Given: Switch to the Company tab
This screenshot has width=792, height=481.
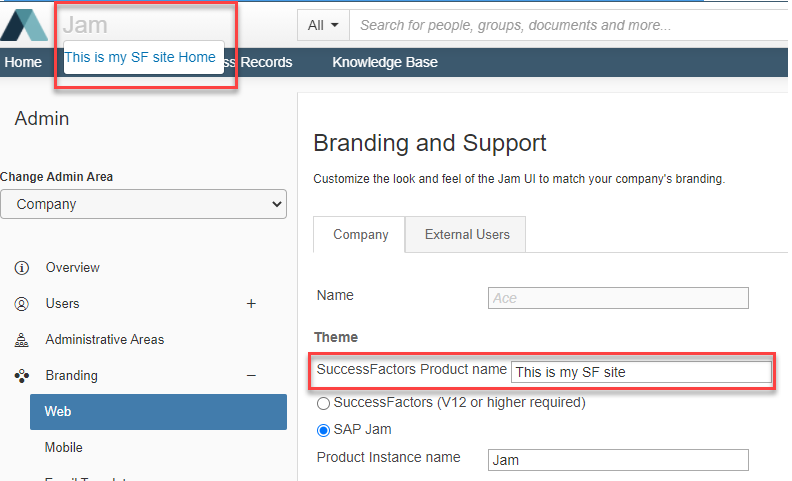Looking at the screenshot, I should coord(360,234).
